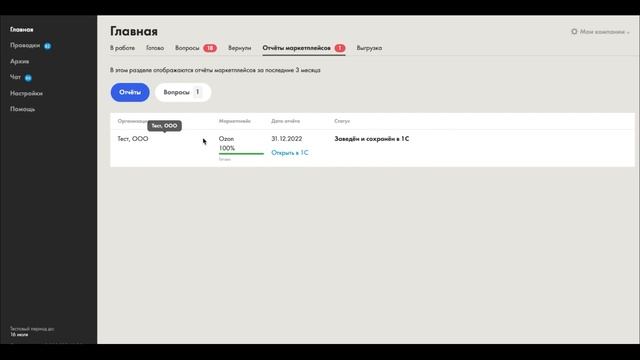Click the blue Отчёты button
Screen dimensions: 640x360
[x=130, y=92]
